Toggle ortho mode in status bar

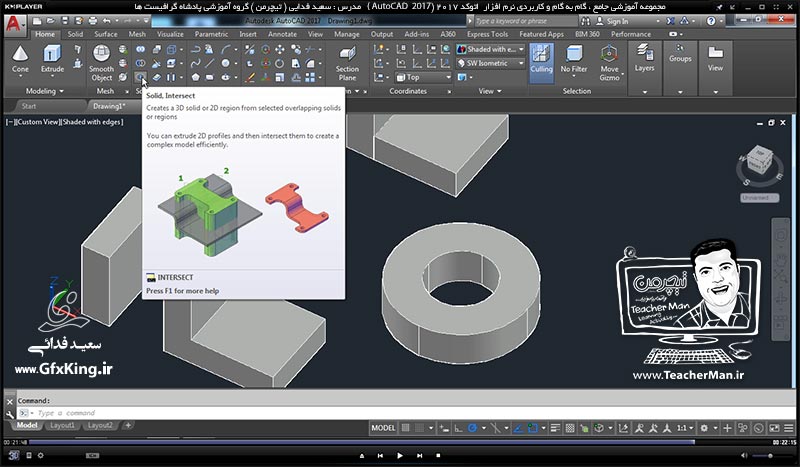coord(458,428)
